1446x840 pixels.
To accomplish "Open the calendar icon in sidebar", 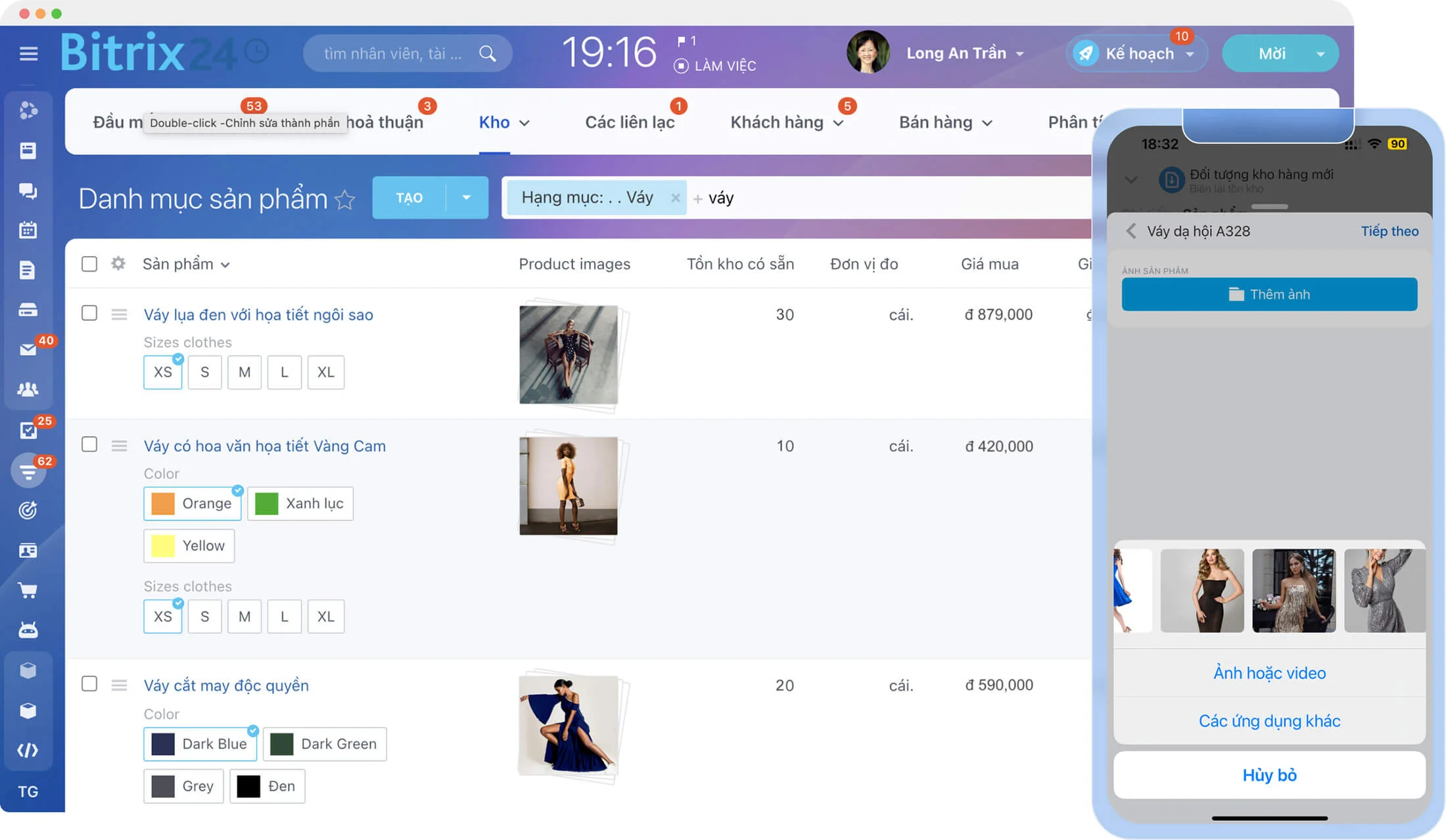I will coord(28,230).
